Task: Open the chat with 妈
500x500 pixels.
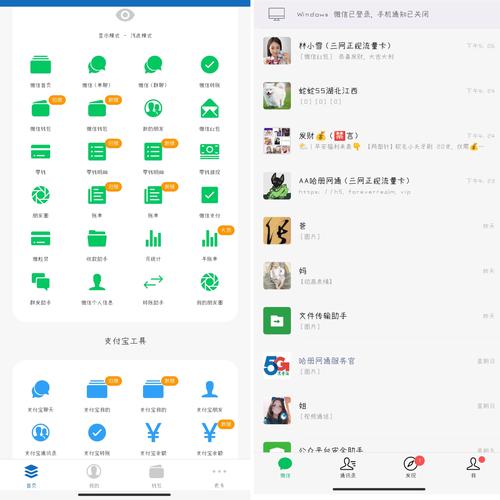Action: pyautogui.click(x=377, y=276)
